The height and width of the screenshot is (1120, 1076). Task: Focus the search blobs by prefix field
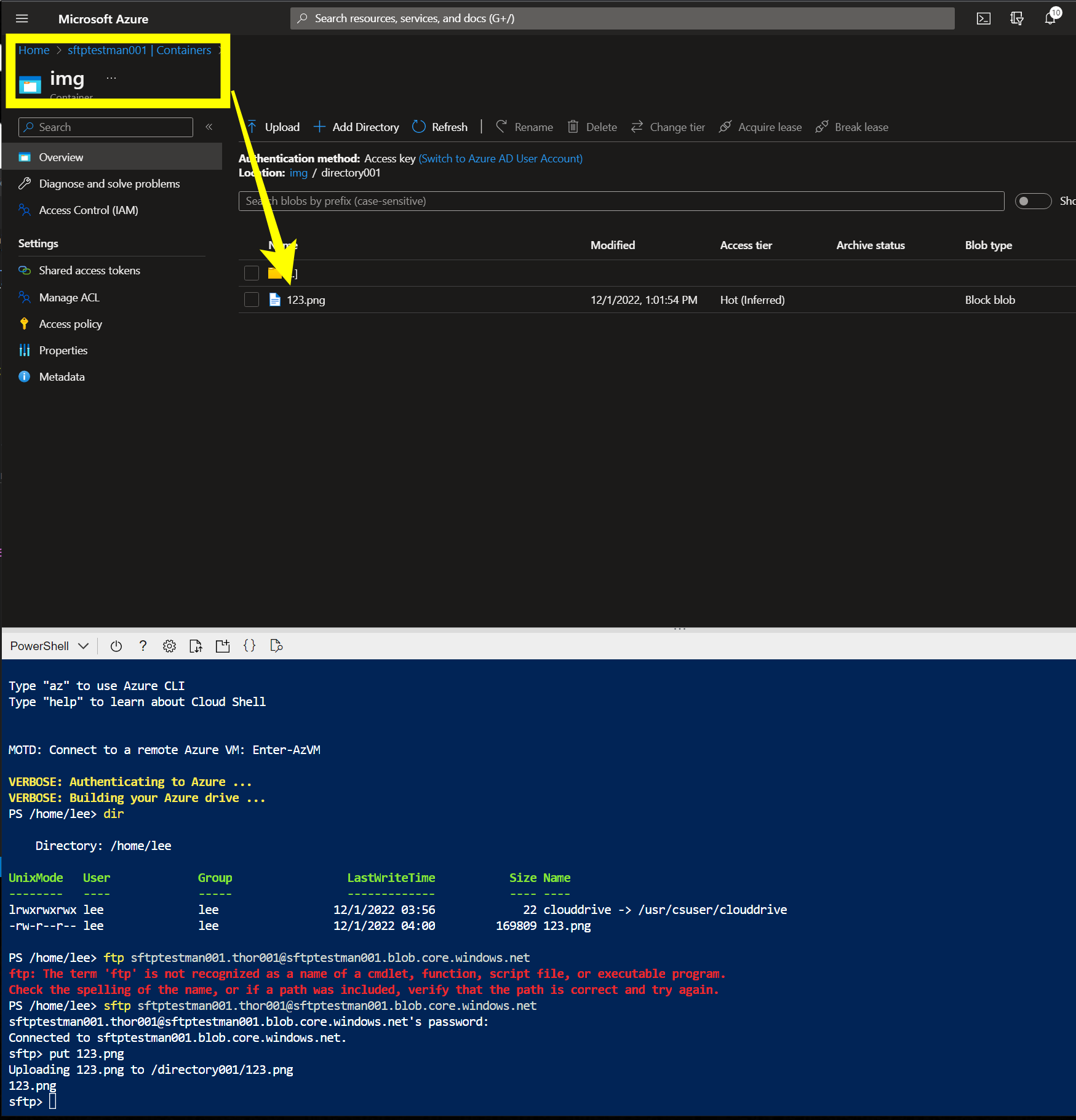621,201
